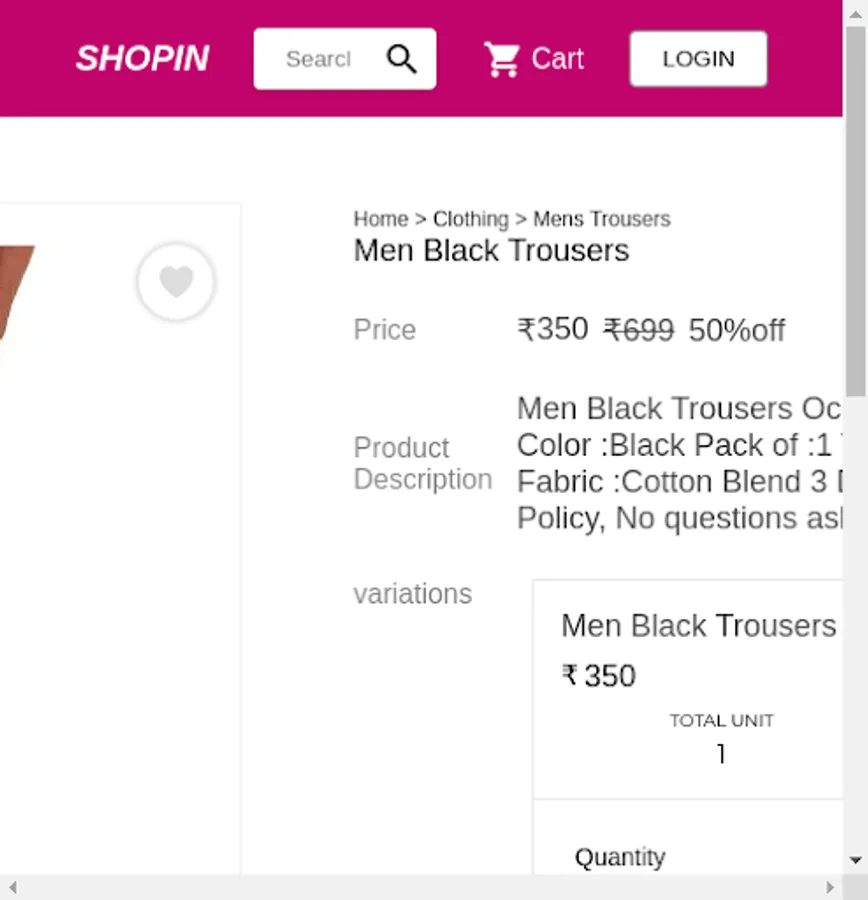Click the 50%off discount label

(737, 330)
